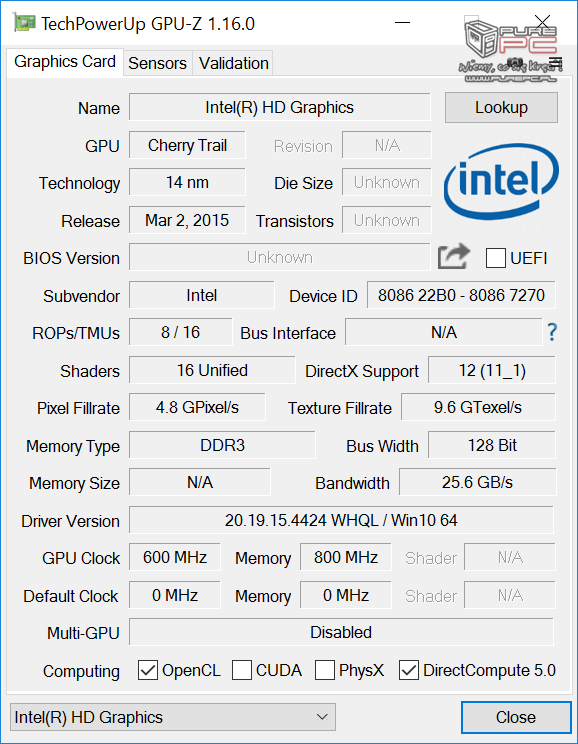Switch to the Sensors tab
Image resolution: width=578 pixels, height=744 pixels.
tap(158, 63)
